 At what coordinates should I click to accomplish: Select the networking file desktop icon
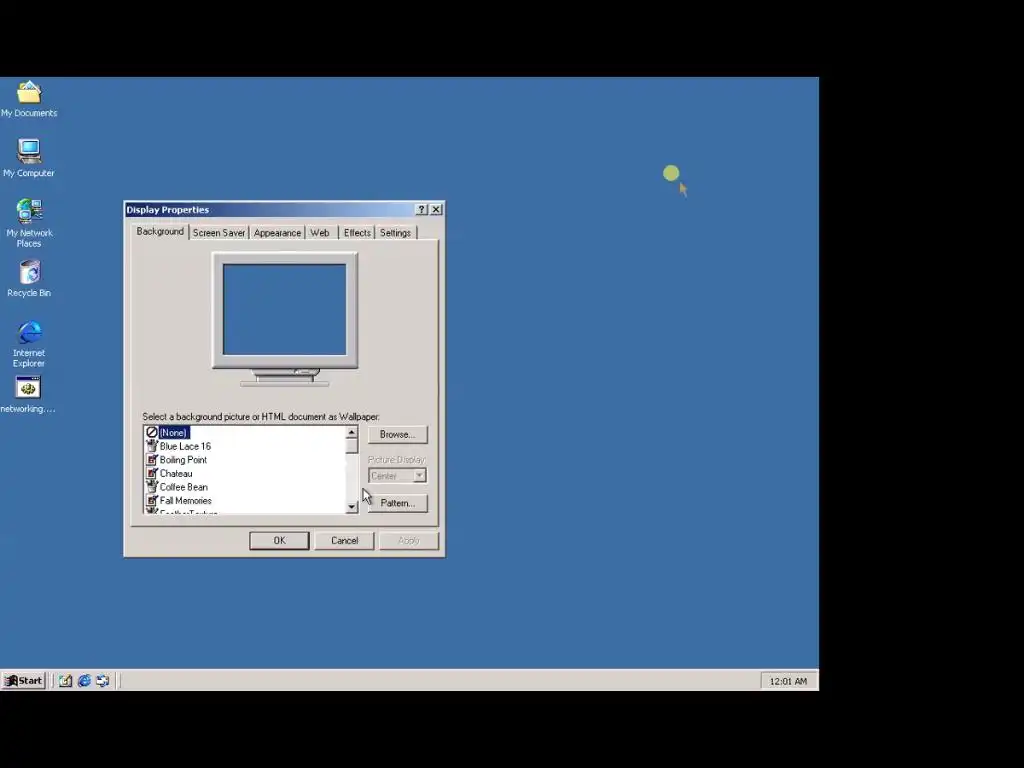(28, 394)
